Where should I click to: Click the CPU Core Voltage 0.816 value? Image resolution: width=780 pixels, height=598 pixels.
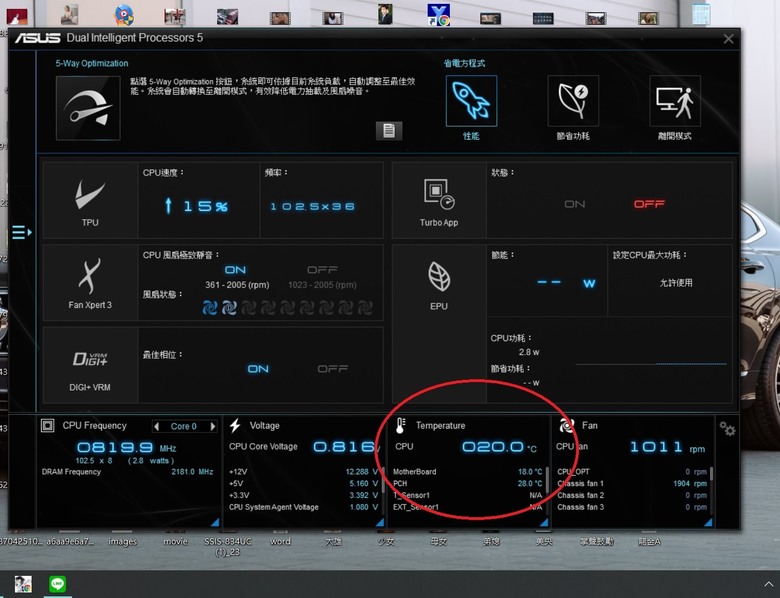point(344,447)
